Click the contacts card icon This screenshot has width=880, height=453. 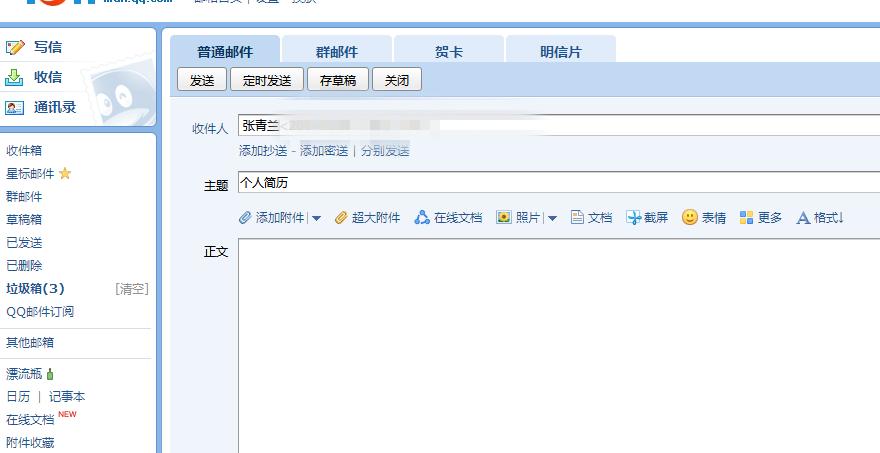click(14, 107)
